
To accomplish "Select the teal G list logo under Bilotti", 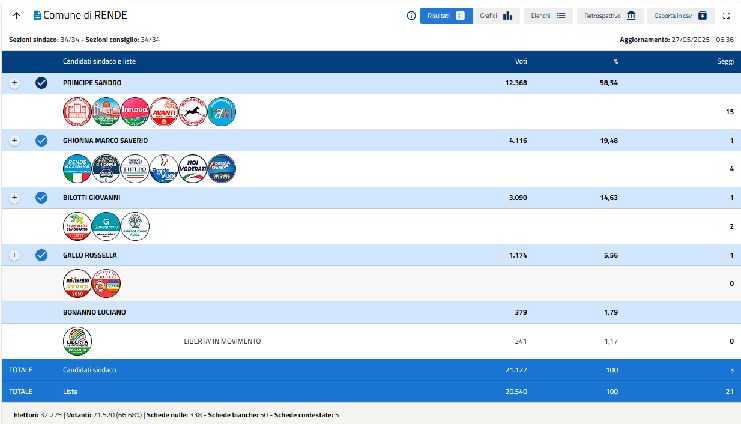I will coord(106,226).
